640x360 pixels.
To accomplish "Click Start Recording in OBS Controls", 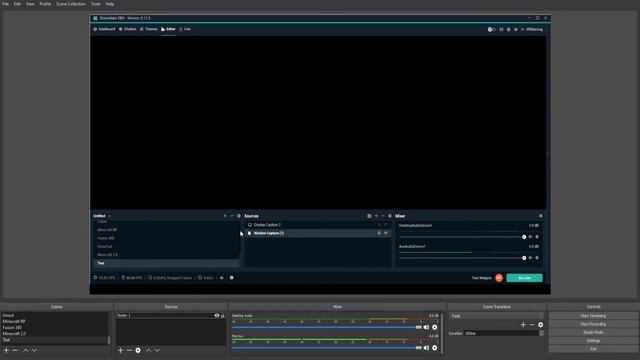I will [x=593, y=324].
